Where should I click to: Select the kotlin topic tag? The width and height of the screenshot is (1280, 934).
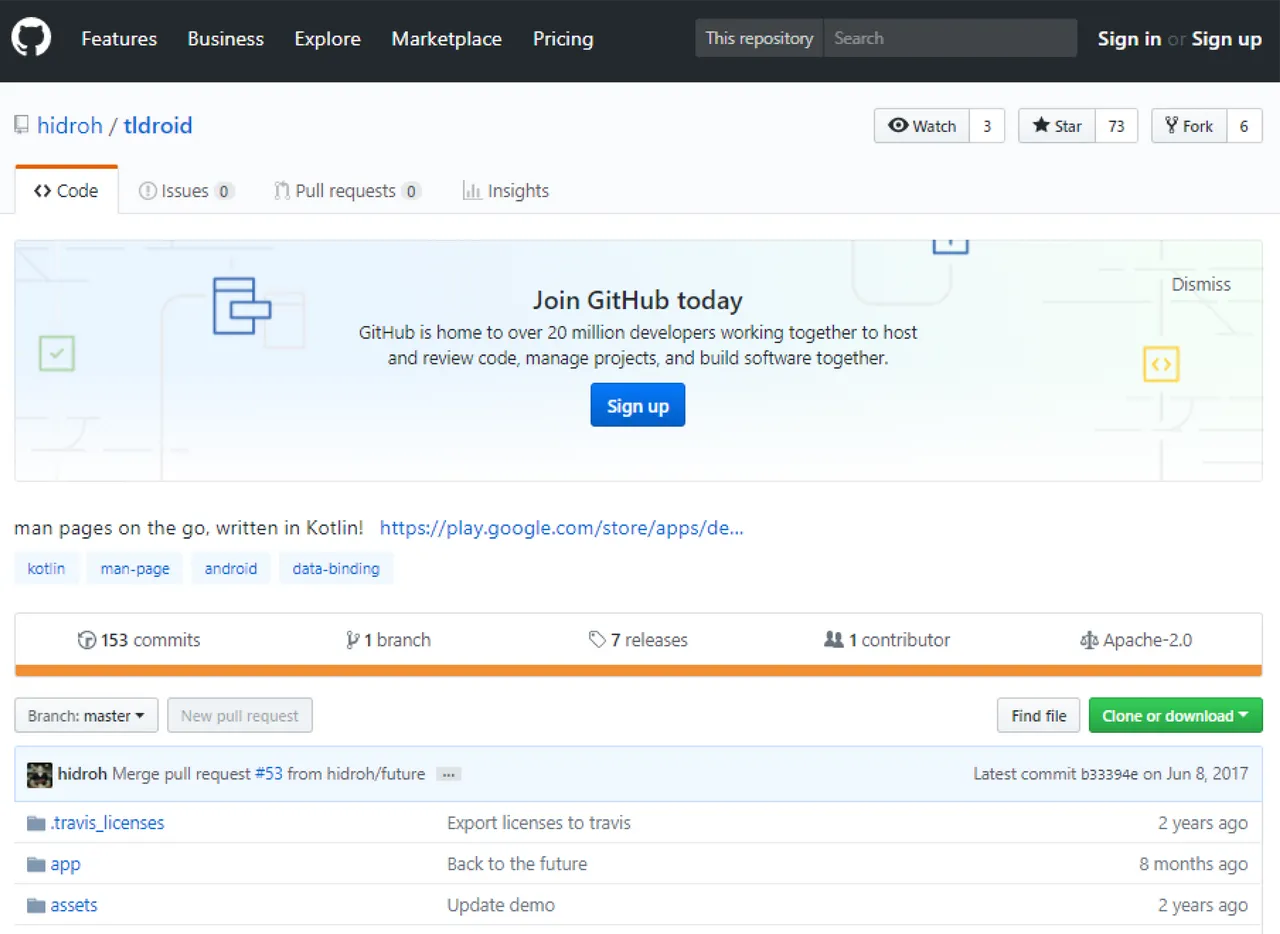(x=46, y=568)
